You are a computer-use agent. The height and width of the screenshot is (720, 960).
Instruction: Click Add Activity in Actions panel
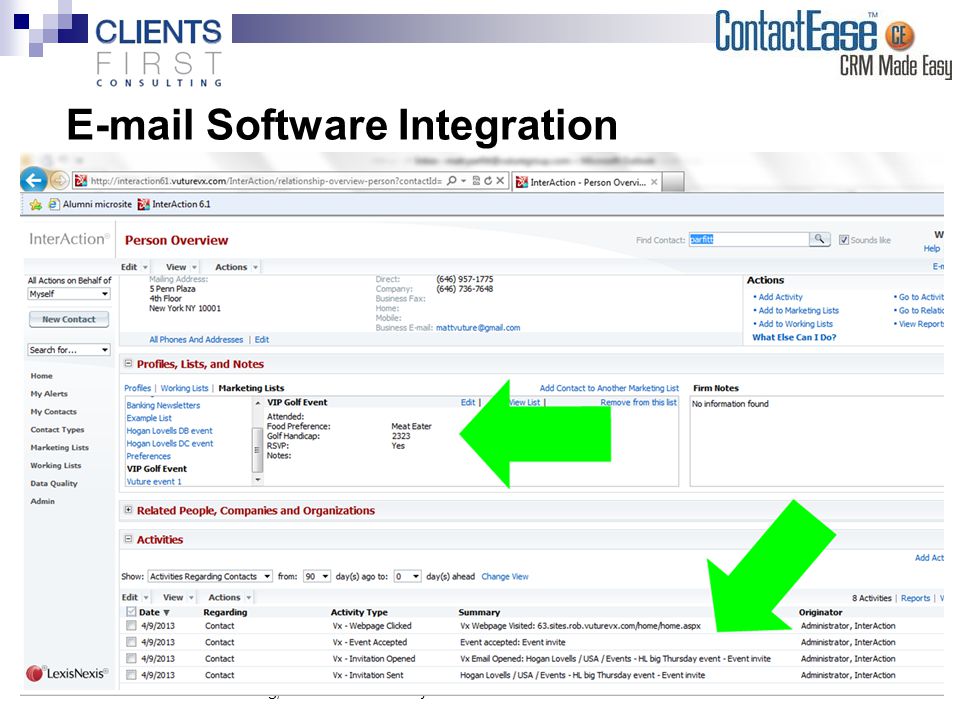click(x=780, y=296)
